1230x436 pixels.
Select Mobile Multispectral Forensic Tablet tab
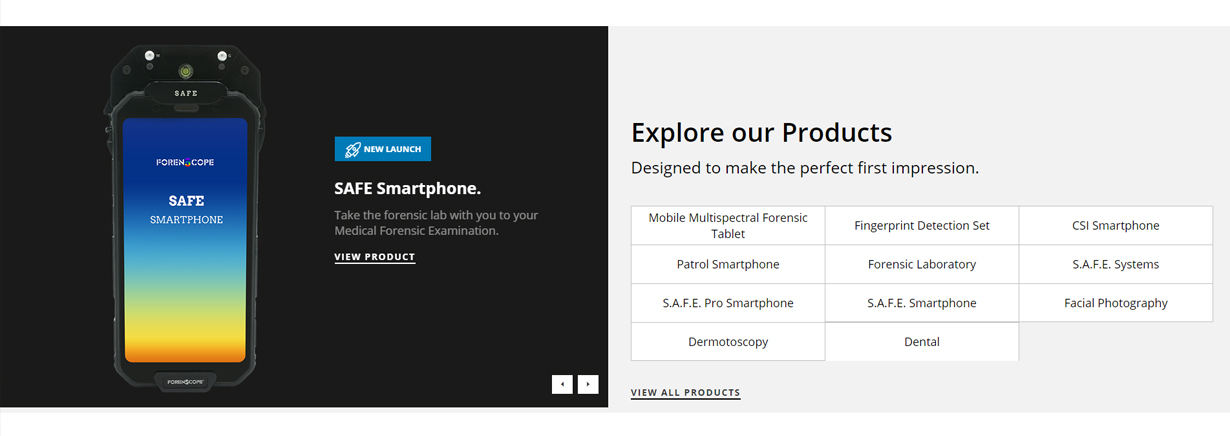[728, 225]
